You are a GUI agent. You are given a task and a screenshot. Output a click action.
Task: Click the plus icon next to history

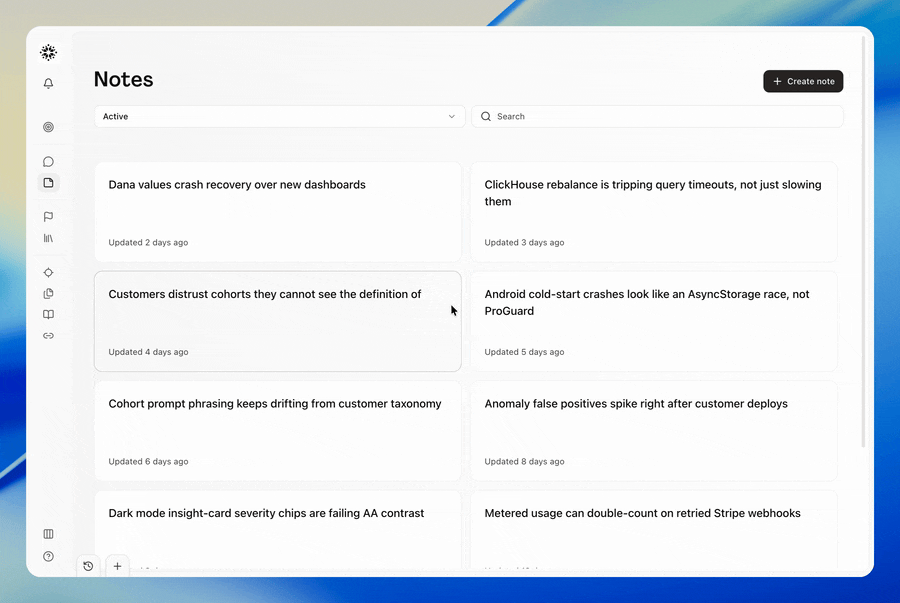(x=117, y=566)
